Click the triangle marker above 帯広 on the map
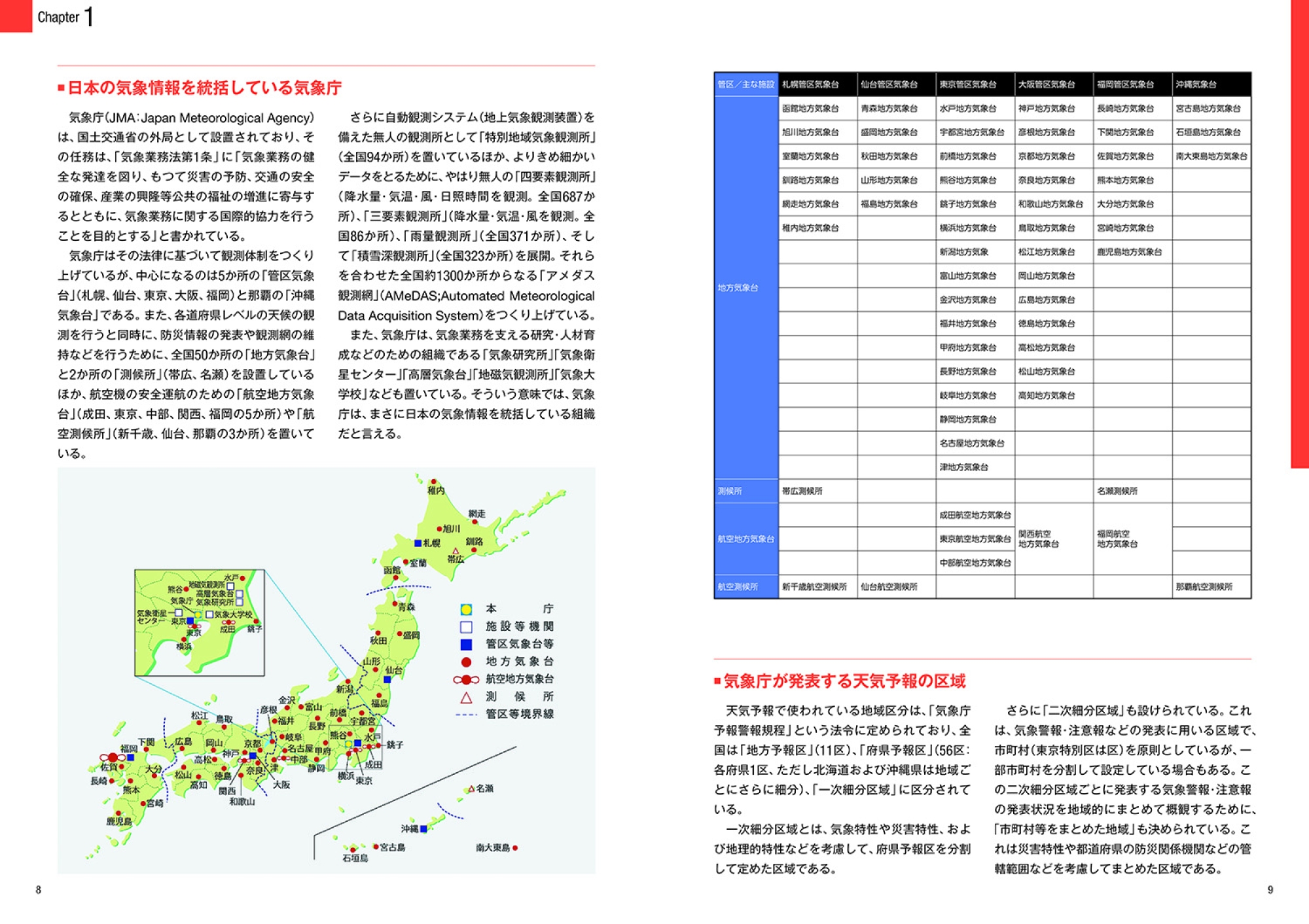1309x924 pixels. click(456, 551)
